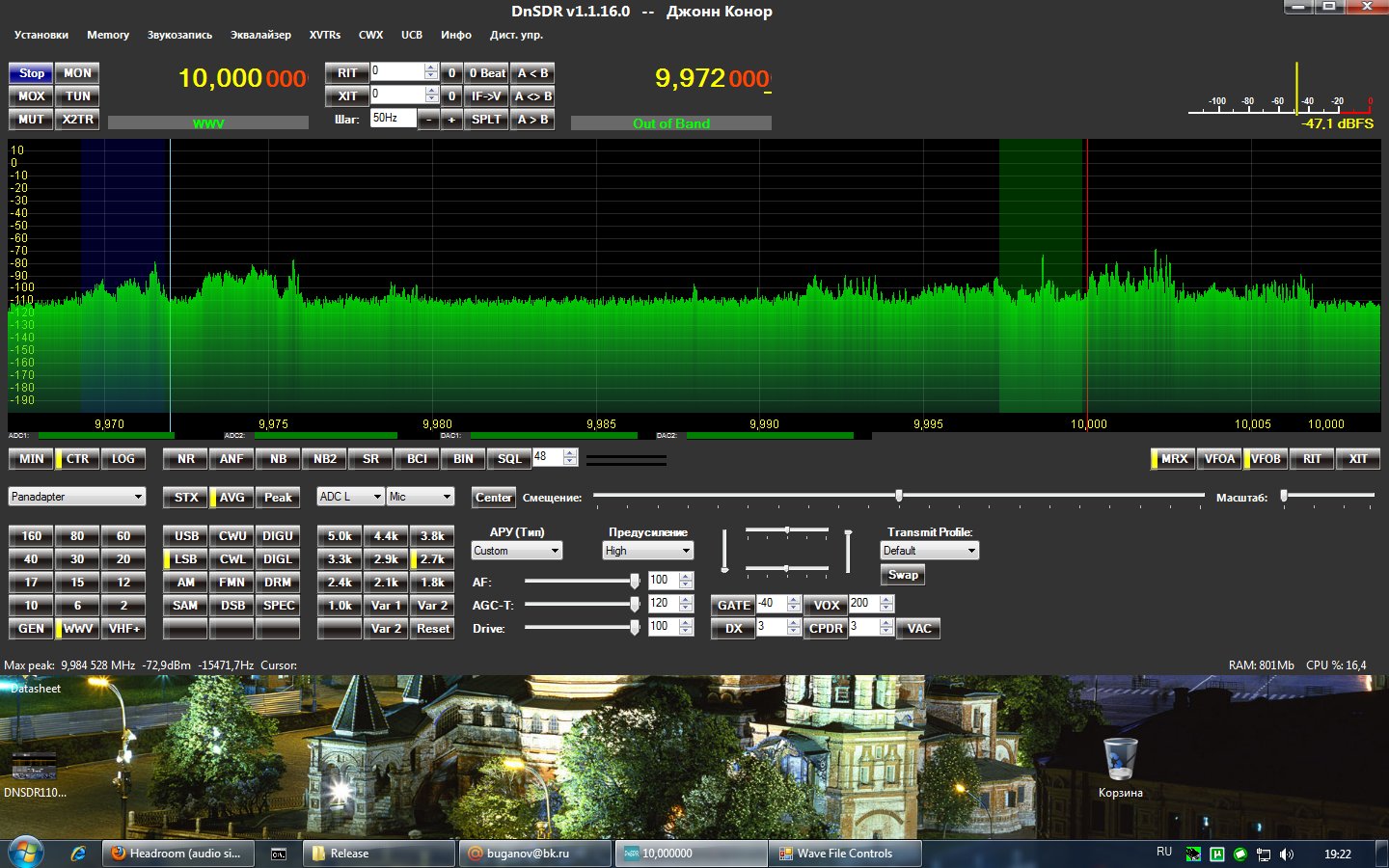The image size is (1389, 868).
Task: Click the Windows Start orb
Action: coord(26,853)
